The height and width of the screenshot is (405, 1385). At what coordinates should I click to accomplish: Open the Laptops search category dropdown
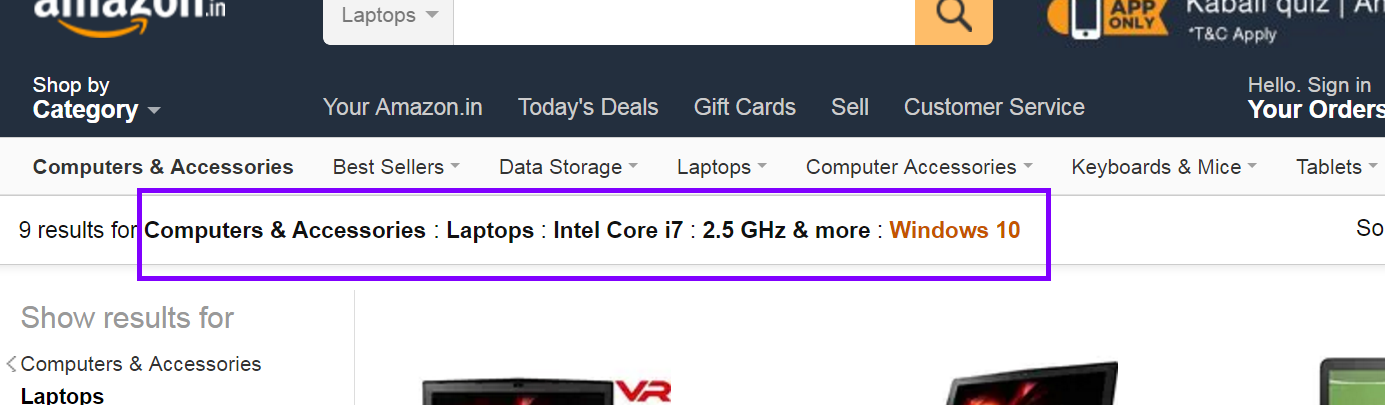[x=389, y=18]
